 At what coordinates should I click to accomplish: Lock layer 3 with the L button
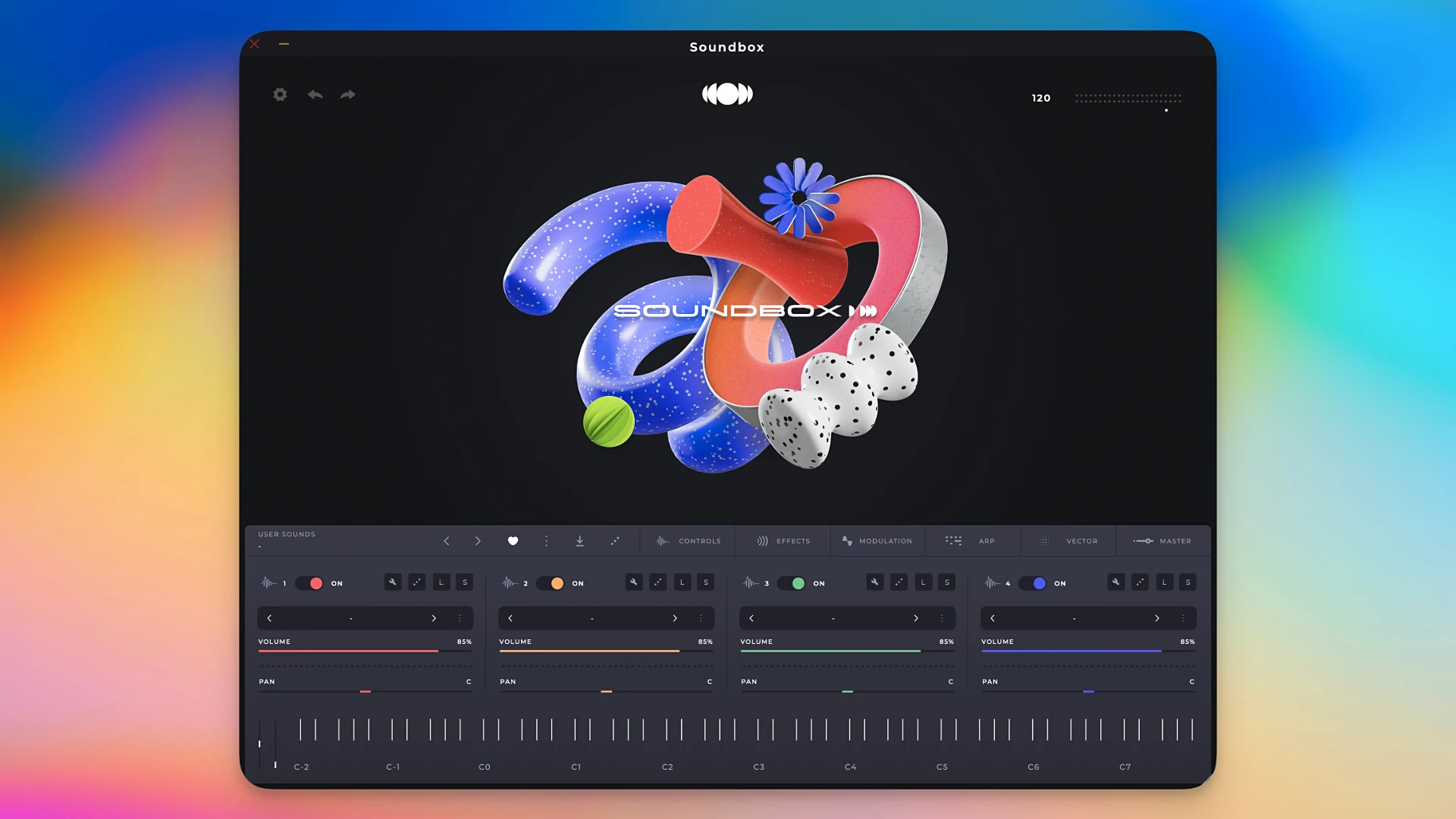pos(923,582)
